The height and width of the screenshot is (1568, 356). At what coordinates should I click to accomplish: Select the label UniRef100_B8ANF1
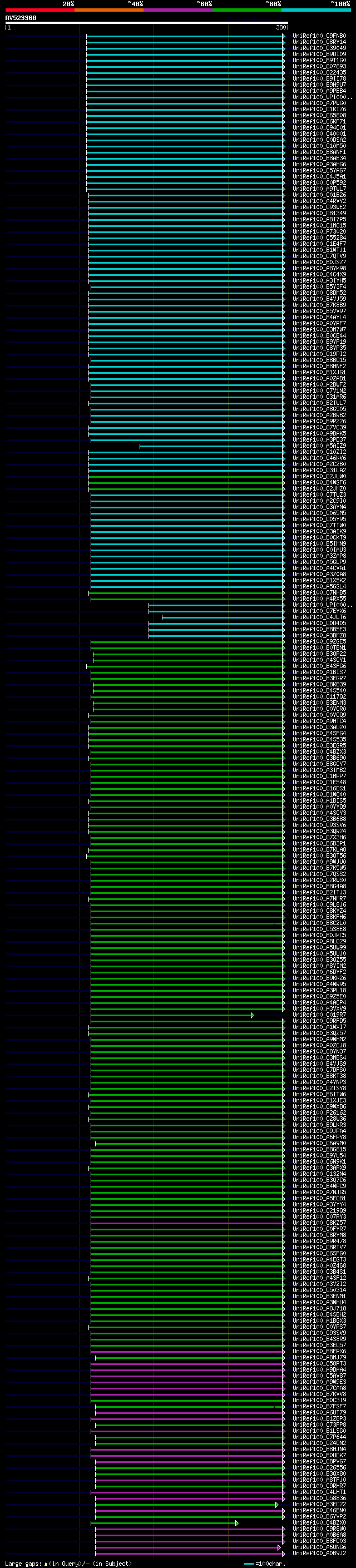(x=319, y=152)
